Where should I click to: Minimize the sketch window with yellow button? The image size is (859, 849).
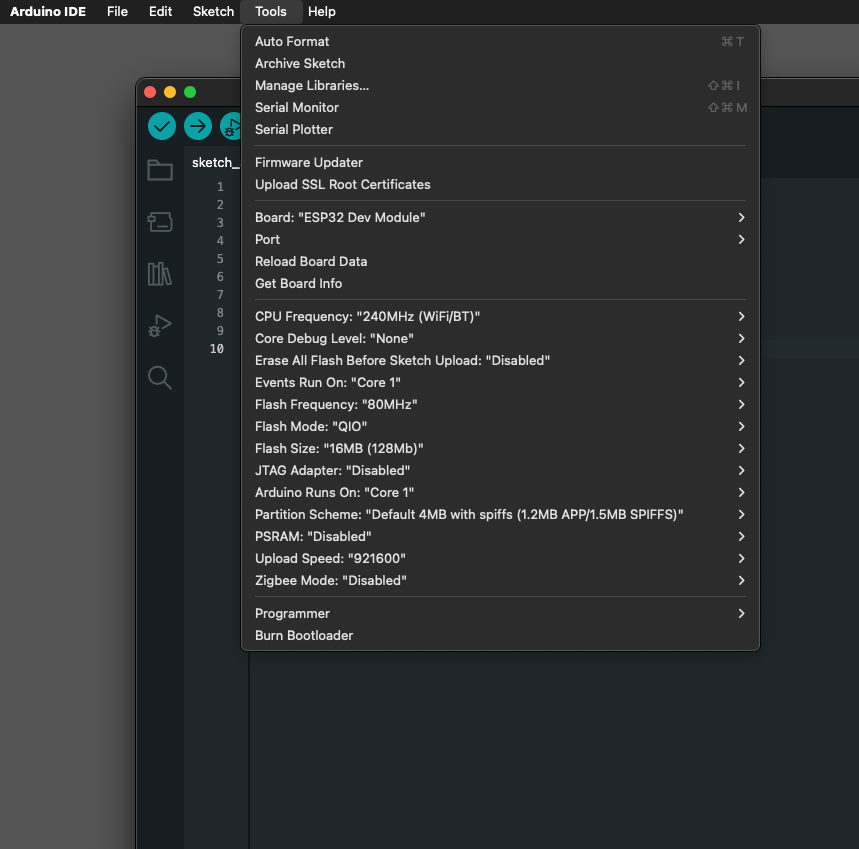170,92
